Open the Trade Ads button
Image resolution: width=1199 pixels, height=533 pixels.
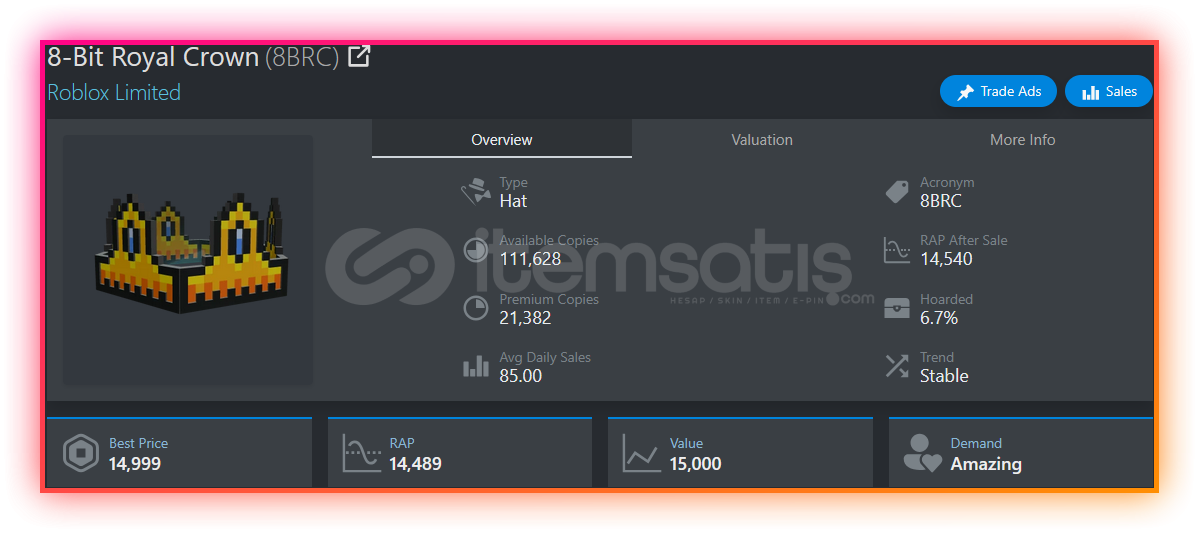click(998, 91)
